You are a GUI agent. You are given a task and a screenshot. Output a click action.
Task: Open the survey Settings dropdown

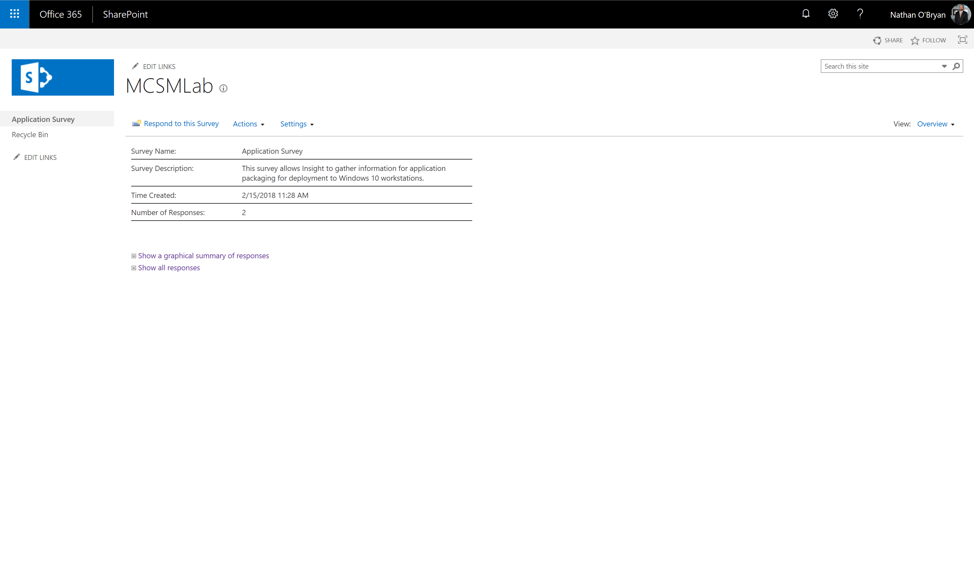click(296, 123)
